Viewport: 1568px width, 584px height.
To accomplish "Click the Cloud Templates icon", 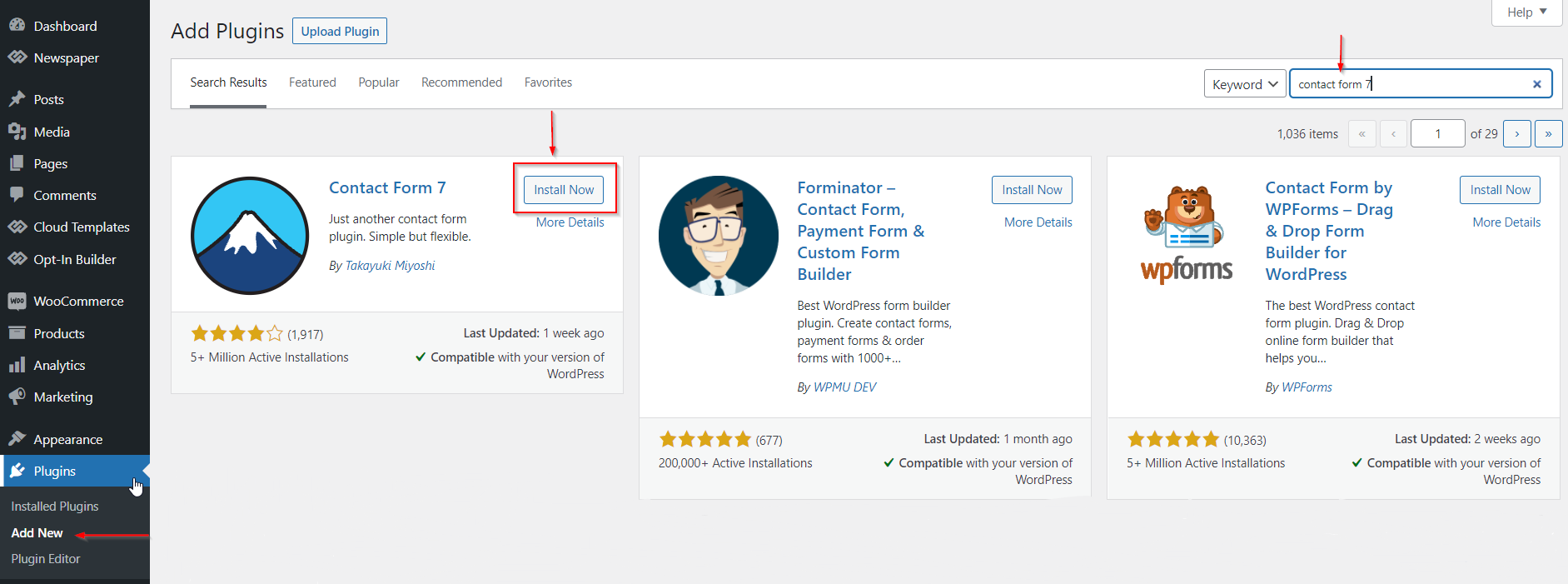I will (x=17, y=227).
